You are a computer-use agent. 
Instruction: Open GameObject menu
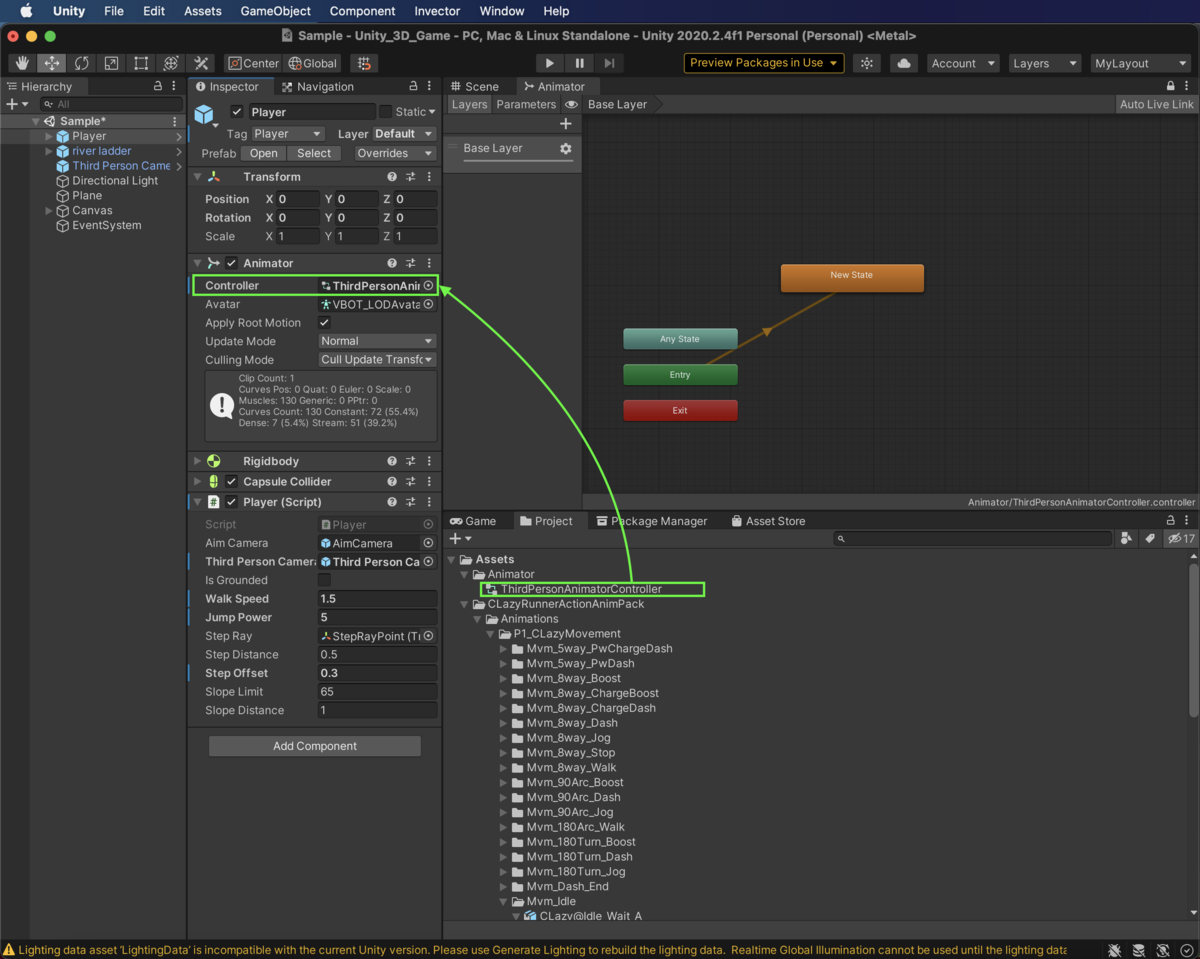point(276,11)
